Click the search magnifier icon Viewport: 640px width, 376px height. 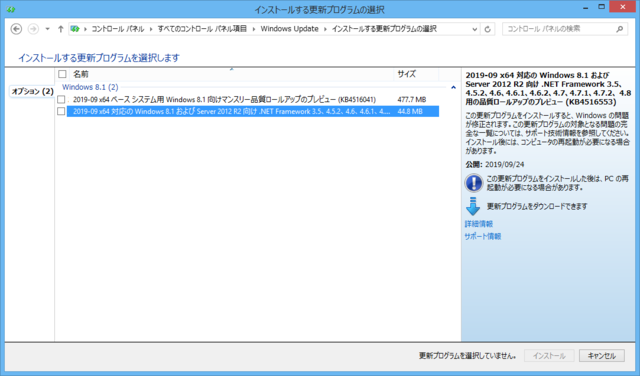pyautogui.click(x=619, y=29)
